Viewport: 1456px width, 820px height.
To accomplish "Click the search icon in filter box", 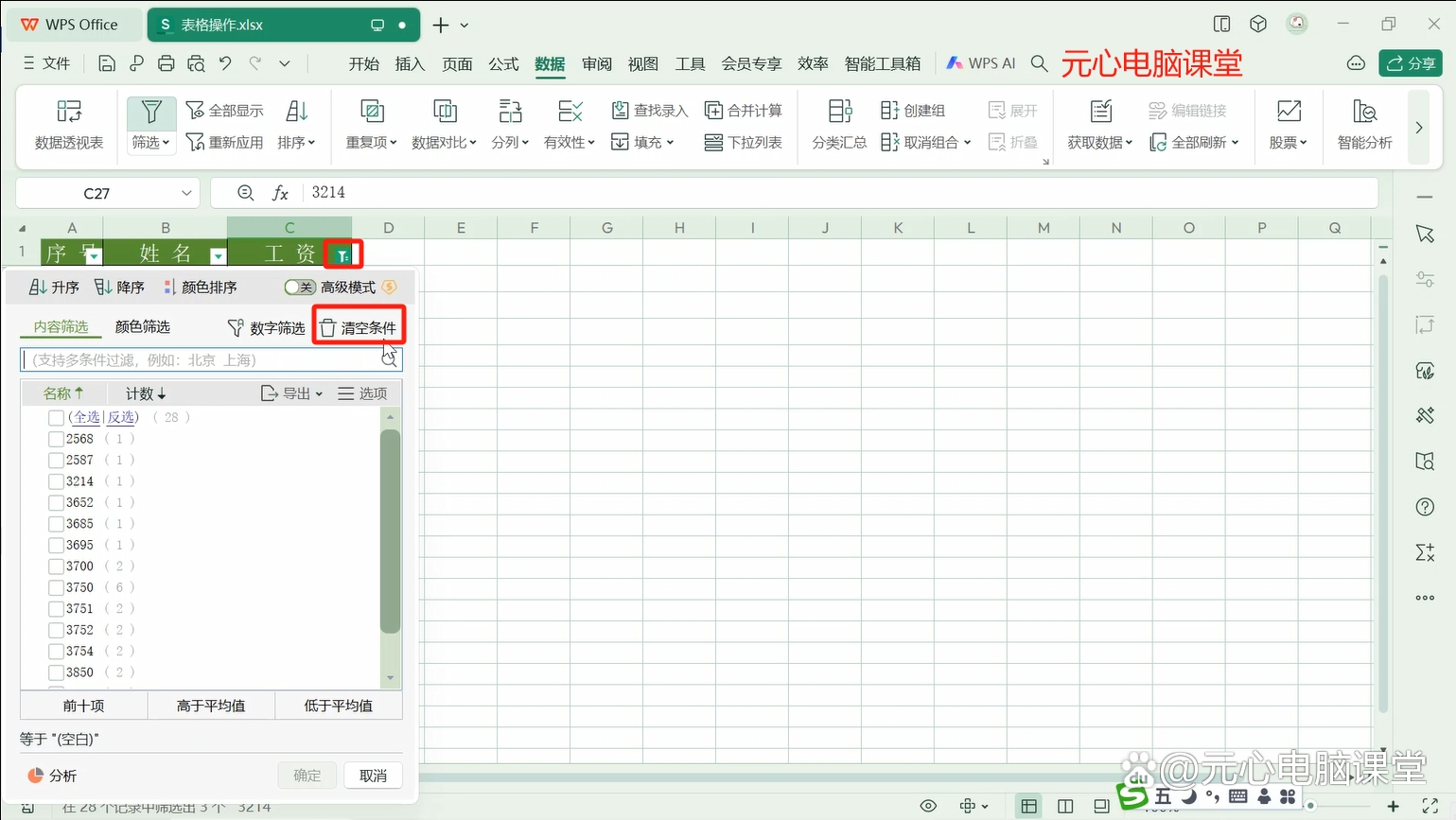I will [389, 359].
